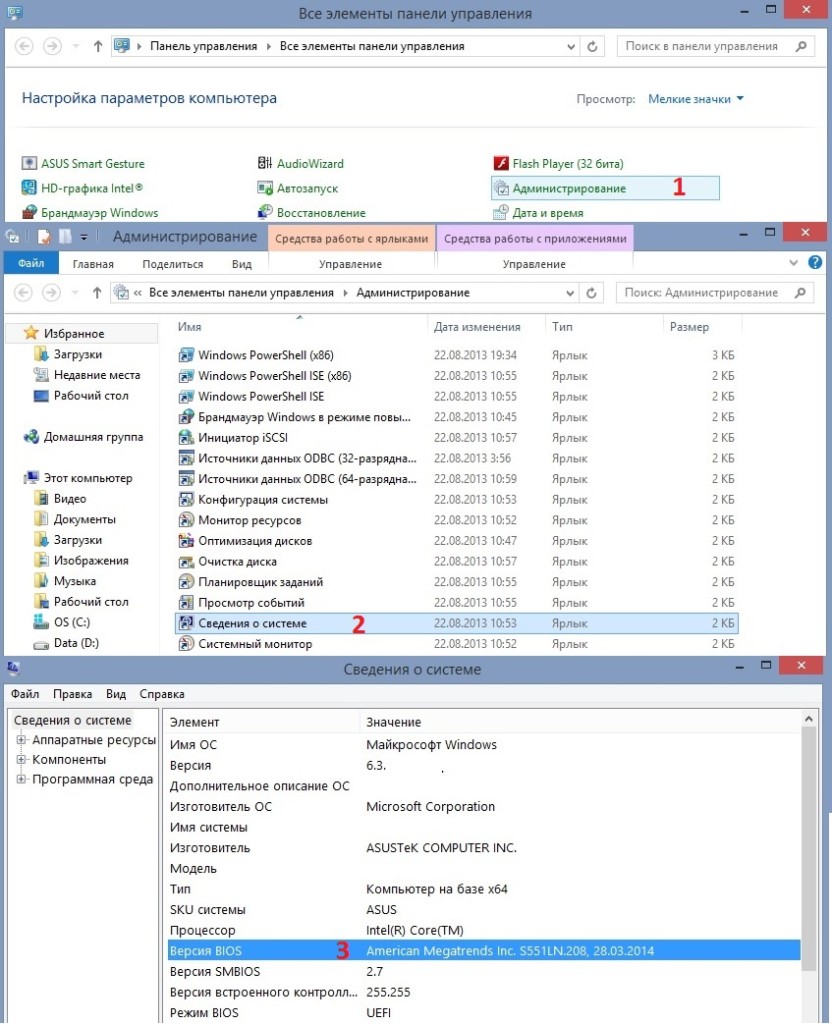Select Очистка диска shortcut
Screen dimensions: 832x1024
(x=228, y=562)
